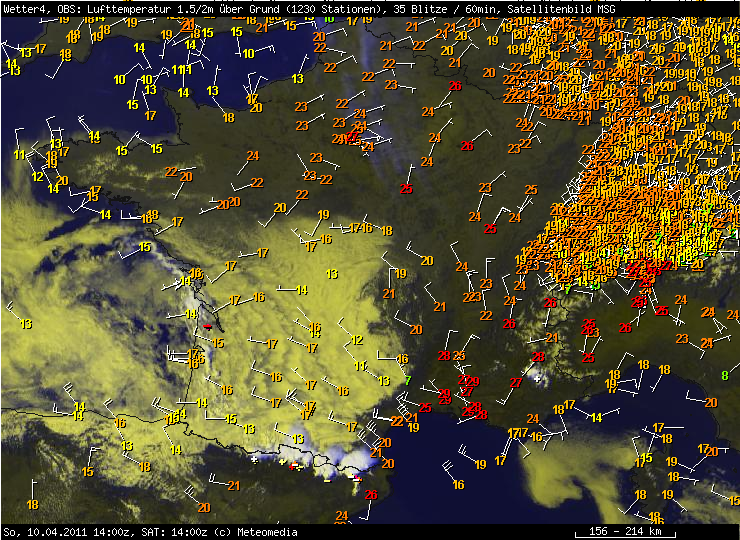Click the red minus lightning marker near Atlantic coast

[207, 326]
